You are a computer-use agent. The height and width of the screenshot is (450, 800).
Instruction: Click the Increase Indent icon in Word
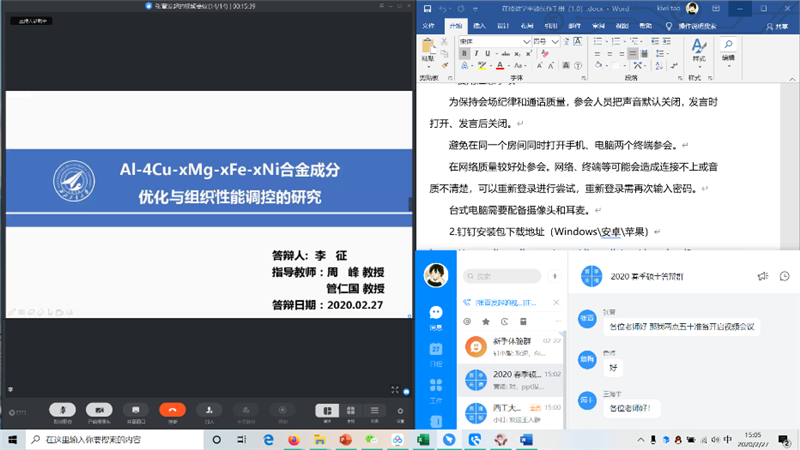click(x=667, y=41)
